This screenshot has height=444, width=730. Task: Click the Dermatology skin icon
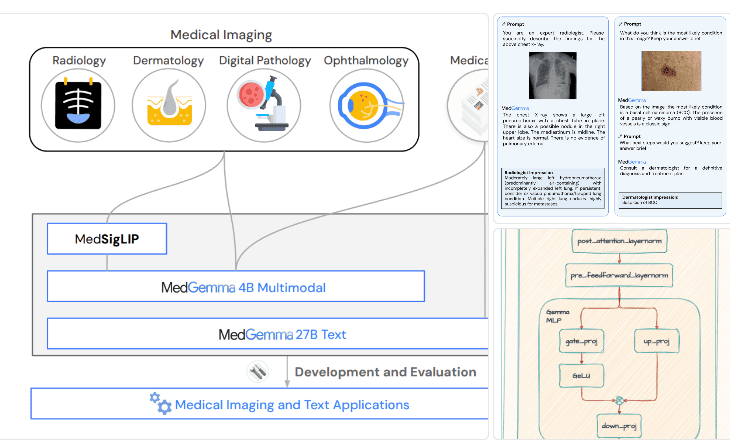click(x=169, y=105)
